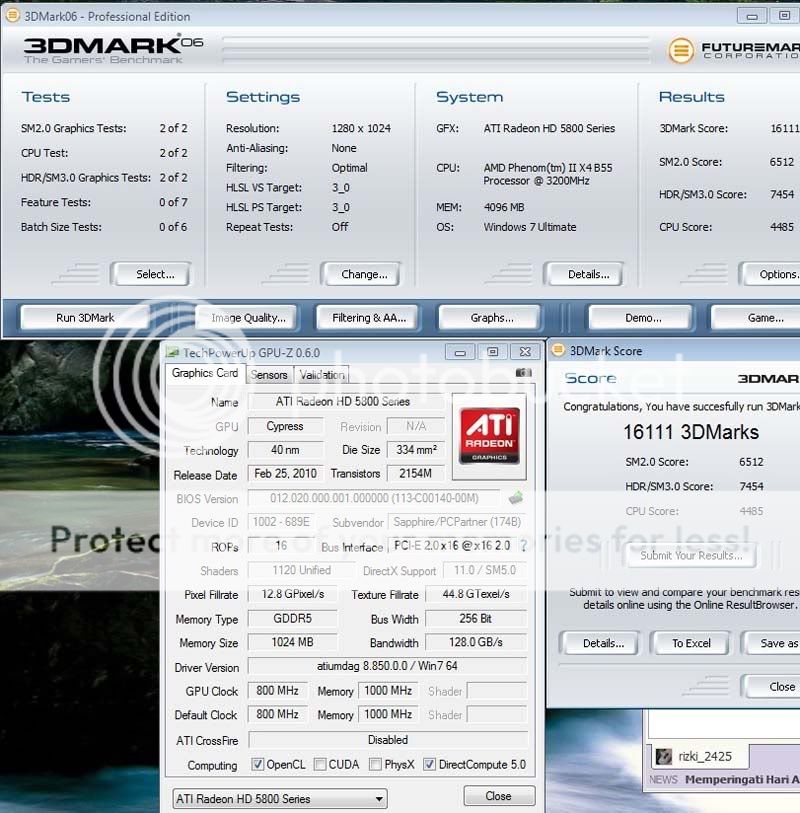Close the 3DMark Score dialog via Close button
Image resolution: width=800 pixels, height=813 pixels.
[x=773, y=686]
